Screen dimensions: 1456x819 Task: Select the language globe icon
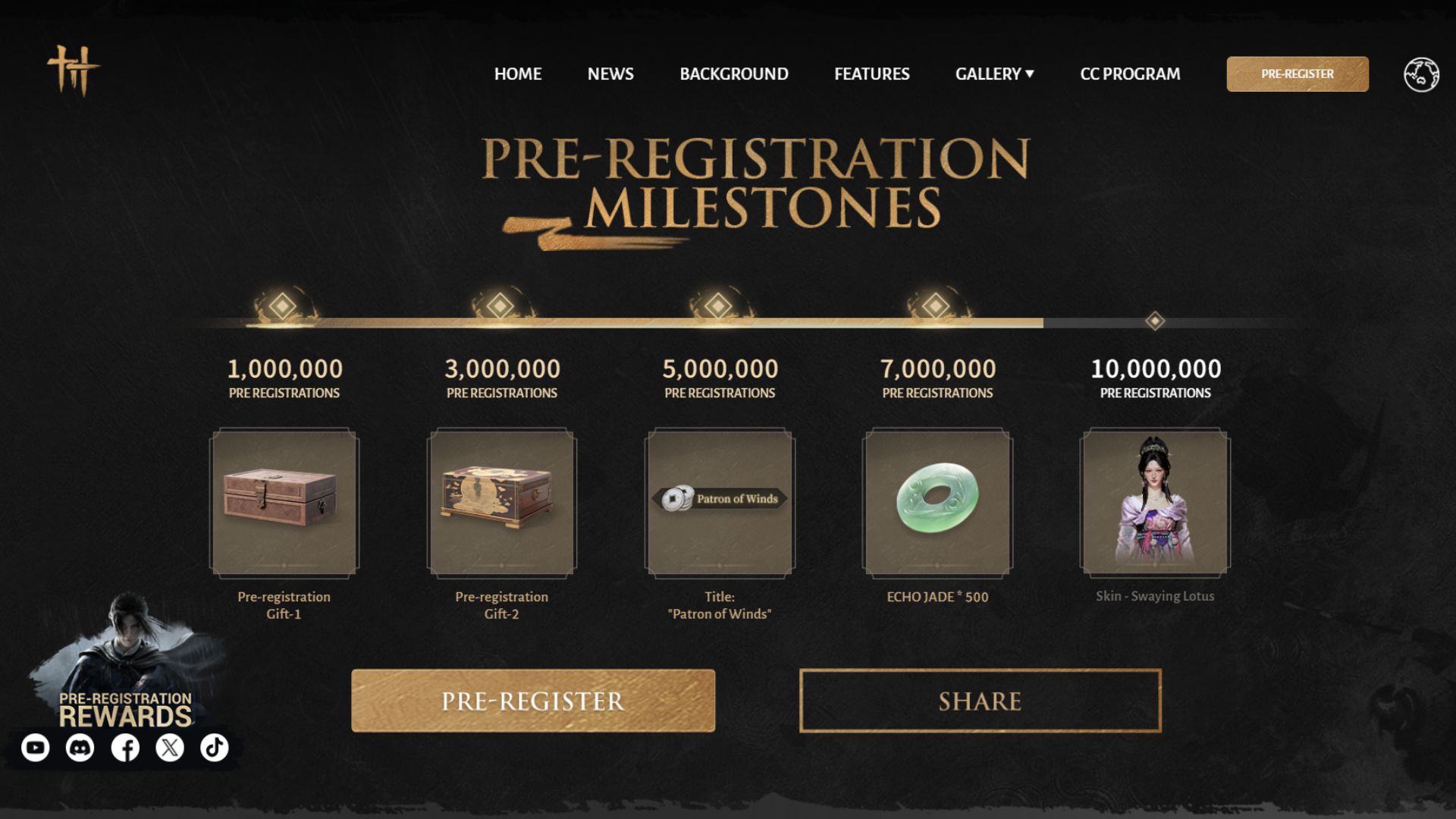(x=1422, y=74)
